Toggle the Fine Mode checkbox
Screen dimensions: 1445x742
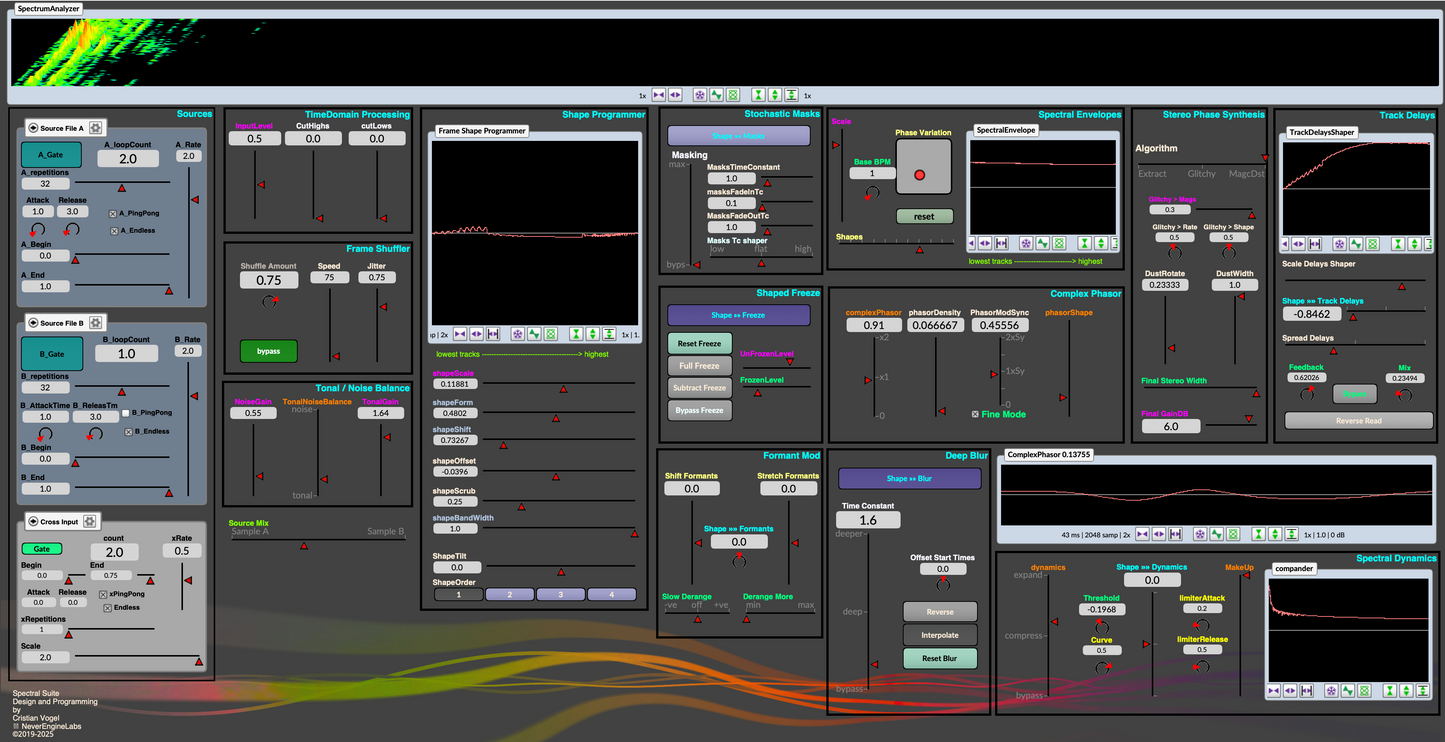(976, 414)
